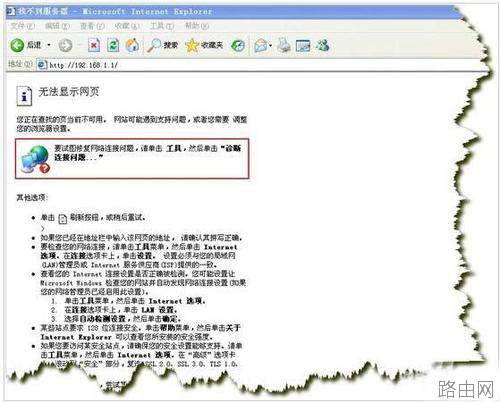This screenshot has width=500, height=403.
Task: Open the Favorites (收藏夹) star button
Action: (x=204, y=45)
